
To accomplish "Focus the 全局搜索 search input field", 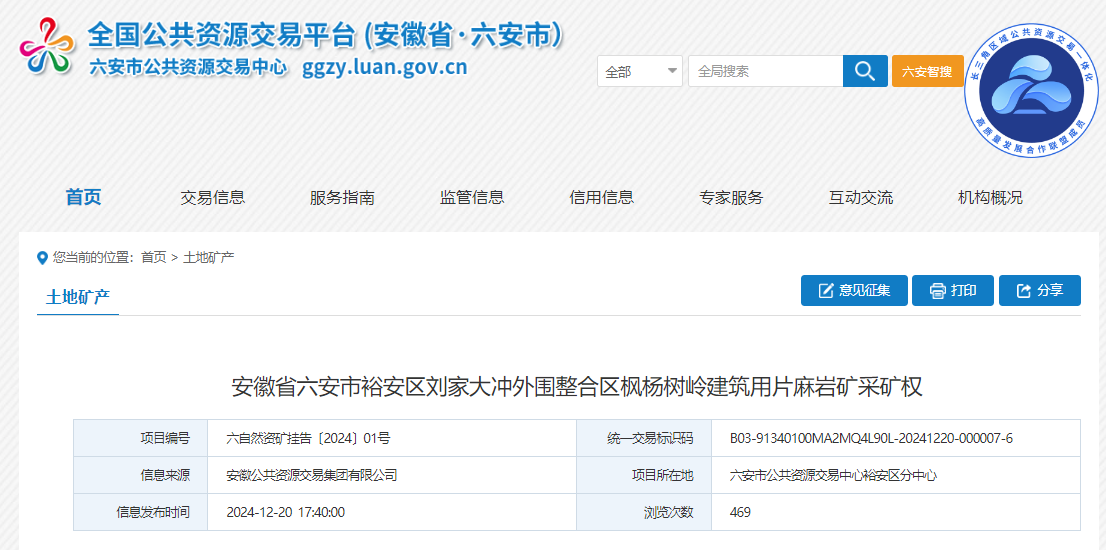I will pos(764,72).
